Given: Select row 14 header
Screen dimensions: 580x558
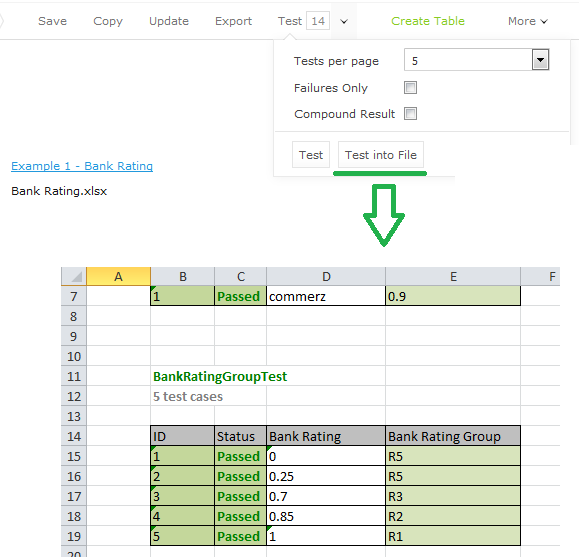Looking at the screenshot, I should click(x=74, y=436).
